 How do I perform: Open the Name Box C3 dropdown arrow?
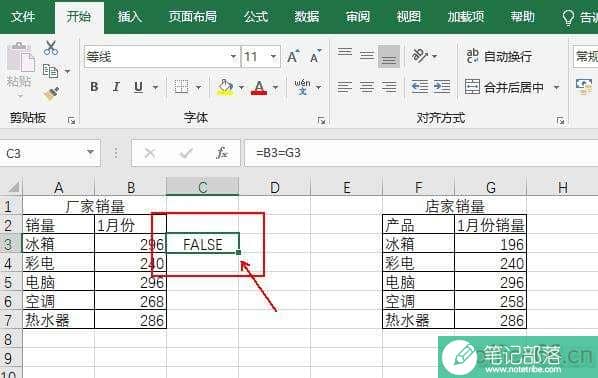click(90, 153)
